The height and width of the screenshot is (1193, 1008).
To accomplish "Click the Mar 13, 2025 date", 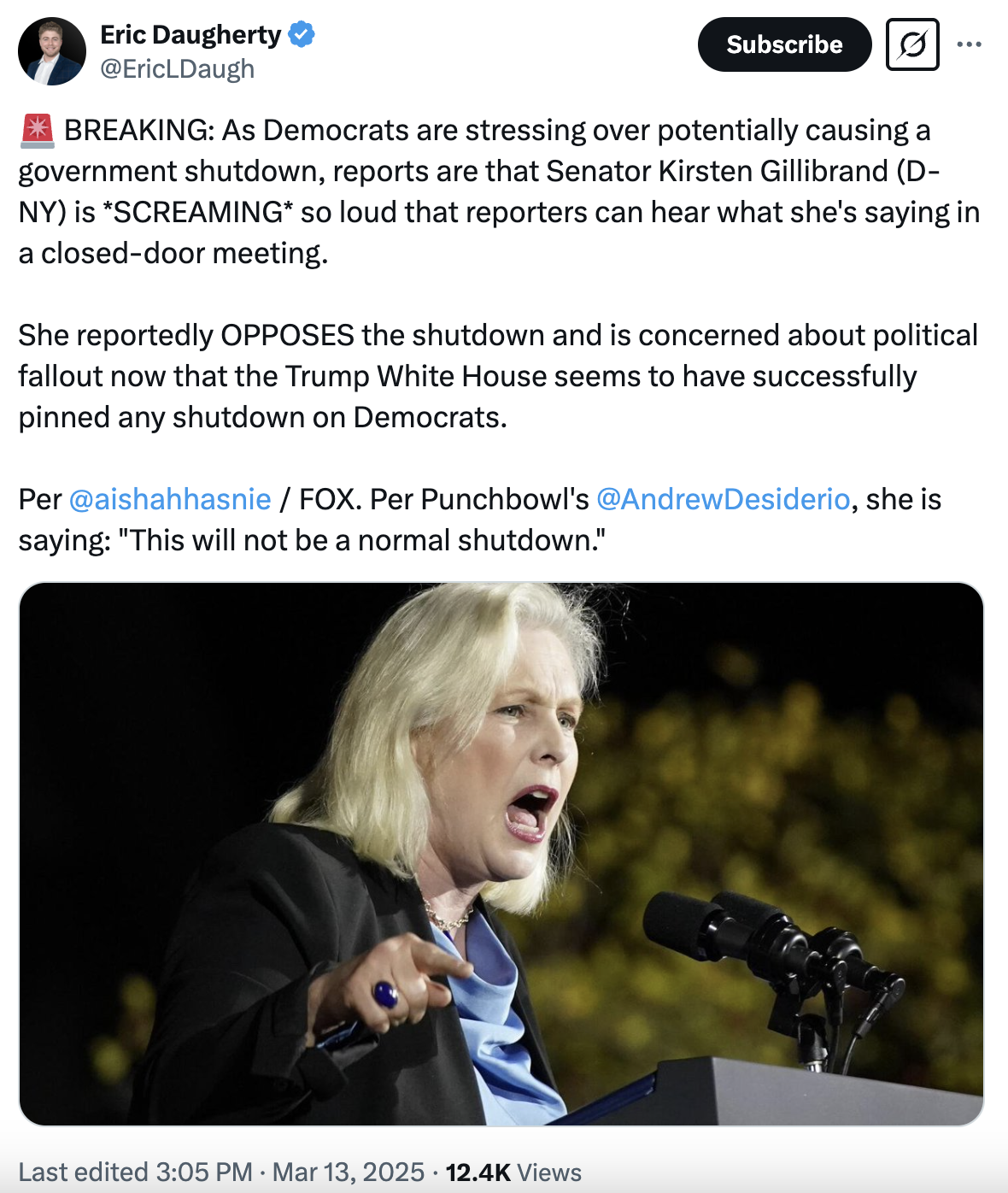I will [348, 1172].
